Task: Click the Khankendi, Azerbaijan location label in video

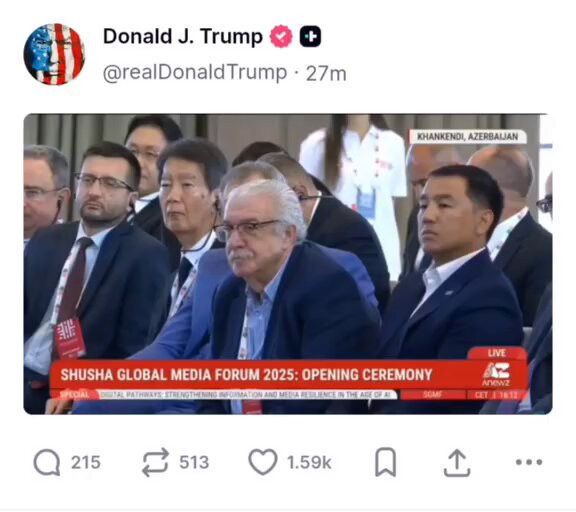Action: (x=468, y=137)
